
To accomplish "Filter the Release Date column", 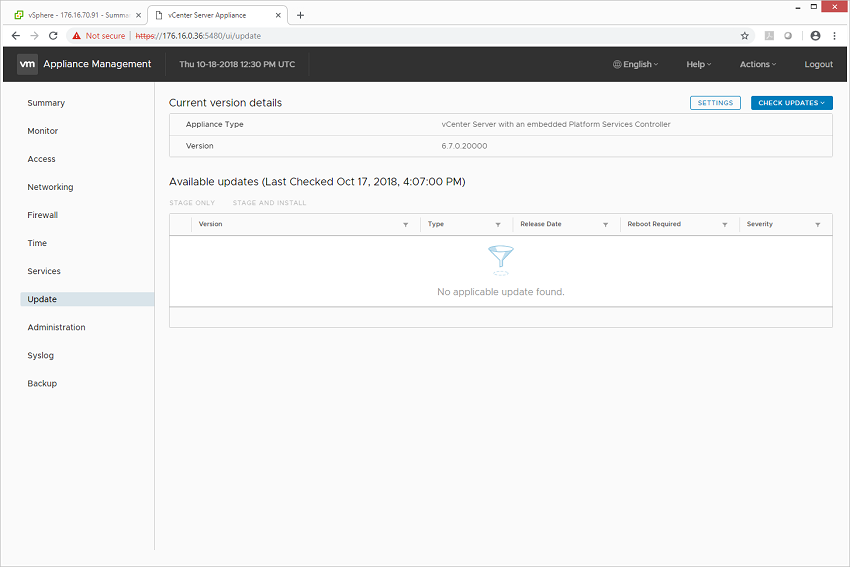I will point(606,224).
